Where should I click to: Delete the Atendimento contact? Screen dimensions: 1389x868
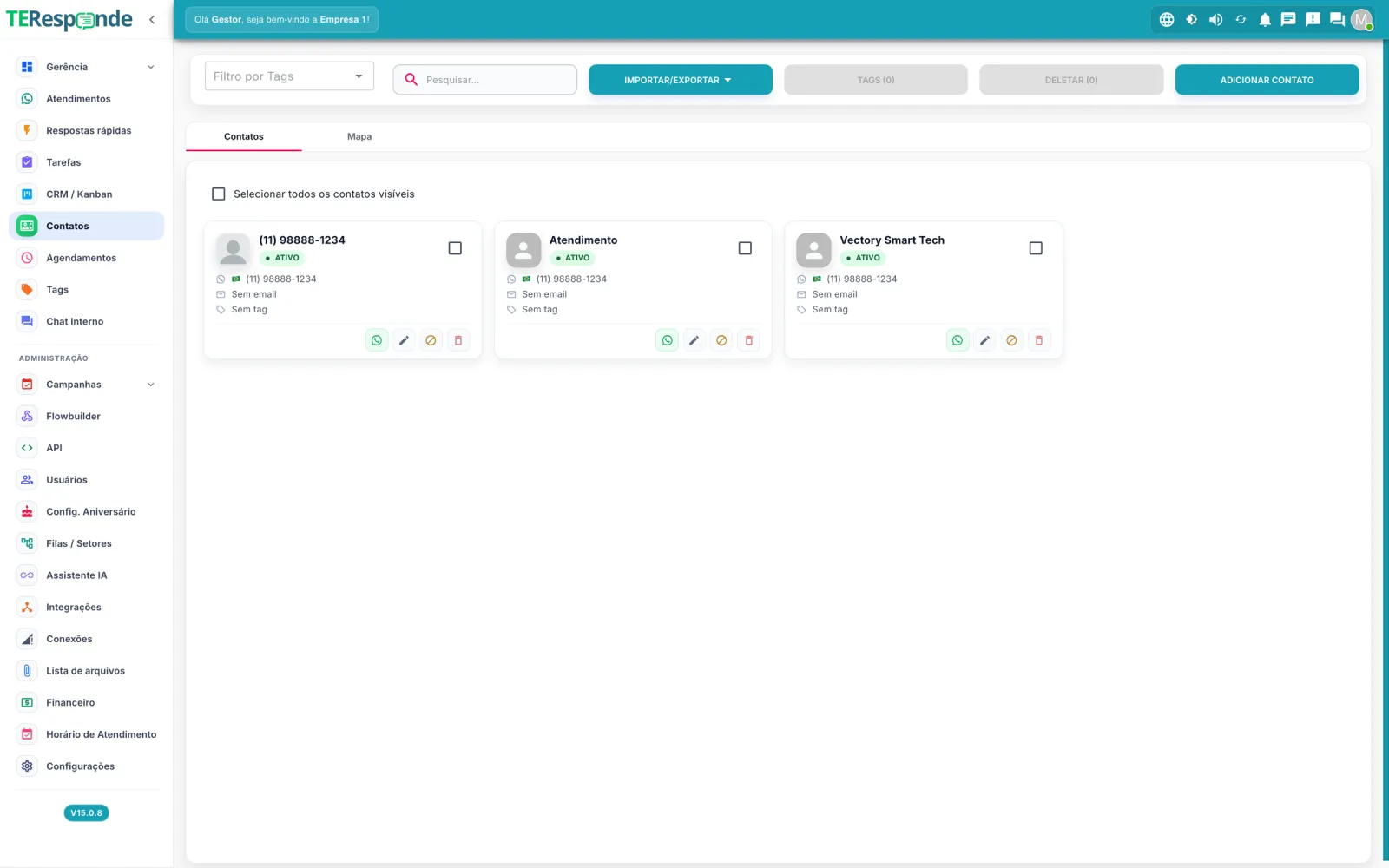pyautogui.click(x=749, y=340)
